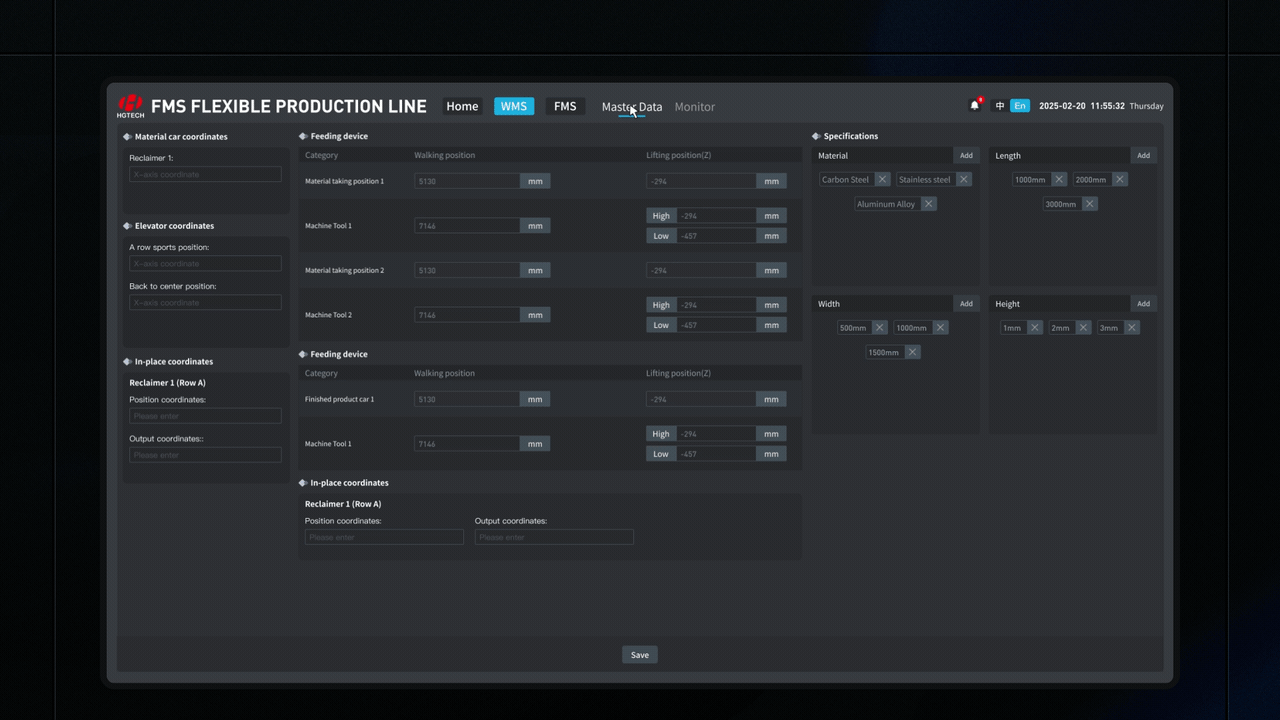Open the FMS tab
This screenshot has height=720, width=1280.
coord(565,106)
